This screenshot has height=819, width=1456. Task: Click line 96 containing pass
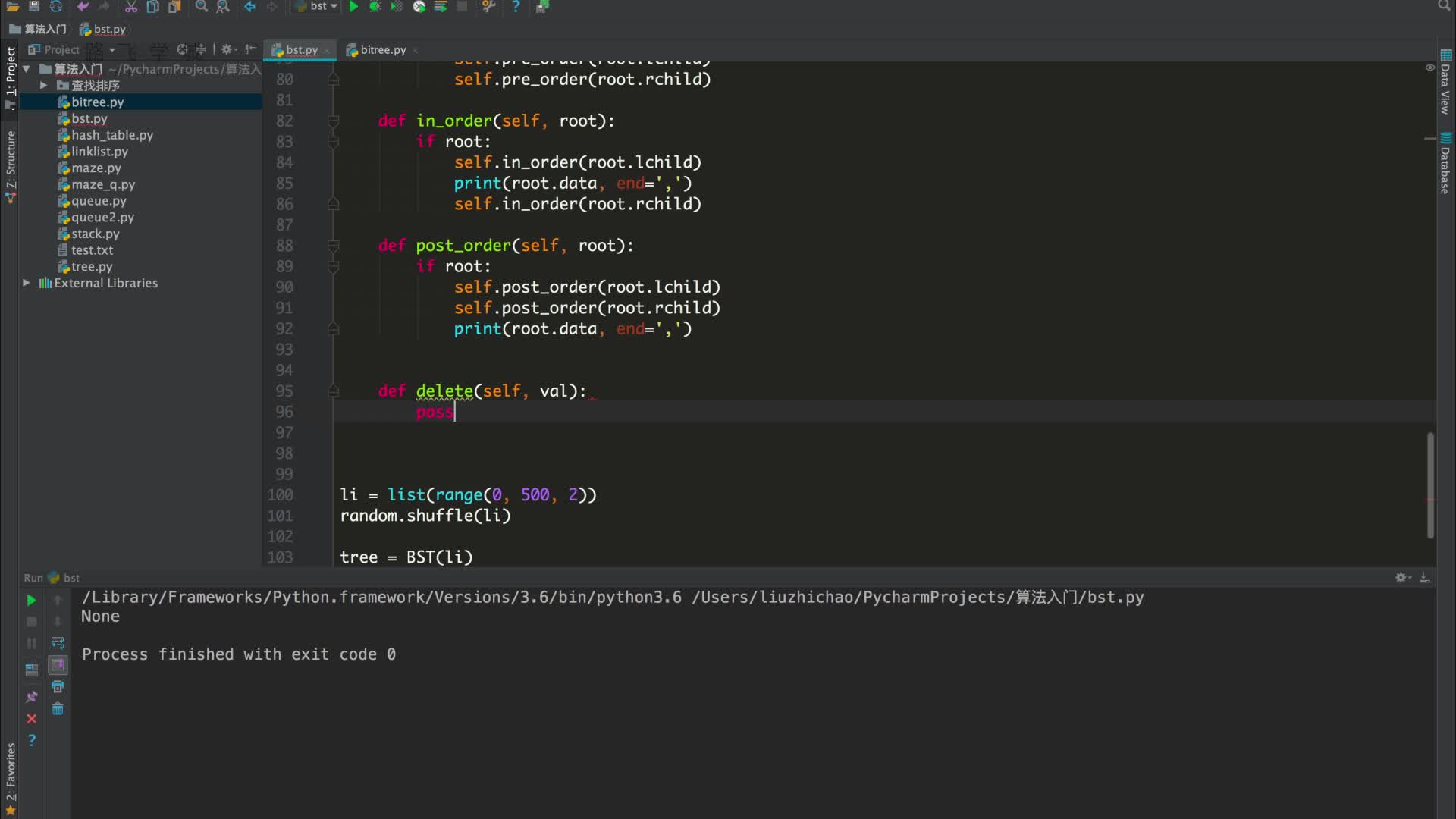[x=883, y=412]
